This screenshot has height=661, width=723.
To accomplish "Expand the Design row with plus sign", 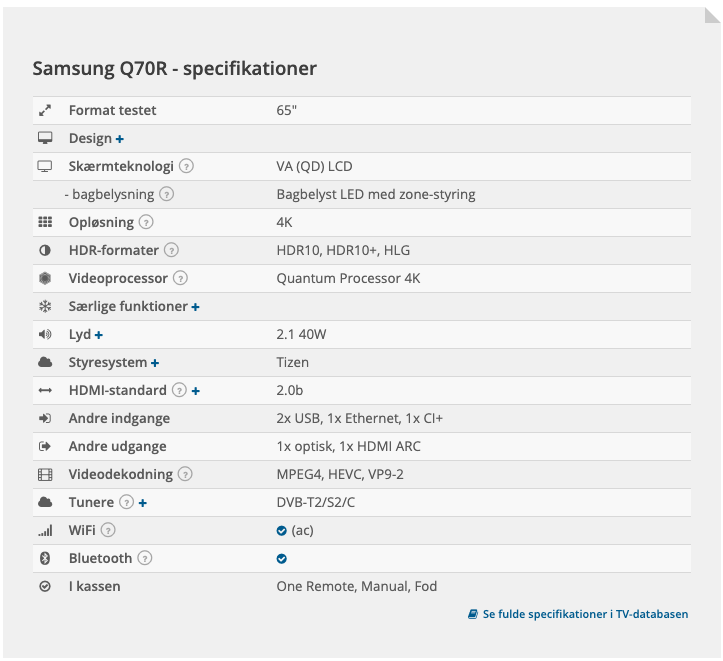I will (x=120, y=138).
